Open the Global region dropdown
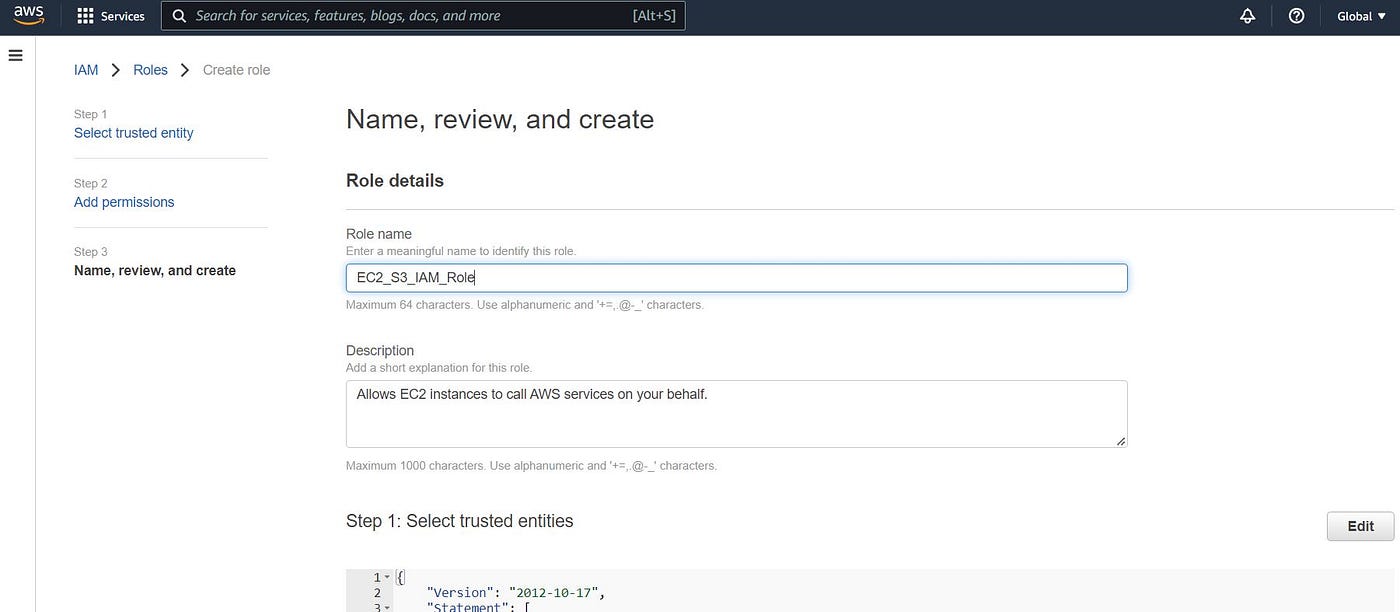Image resolution: width=1400 pixels, height=612 pixels. [1361, 16]
